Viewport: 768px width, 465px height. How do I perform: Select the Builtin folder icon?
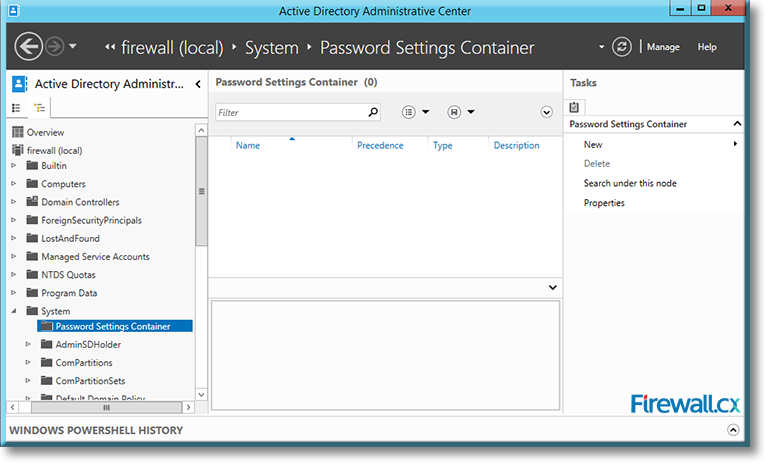(x=32, y=165)
